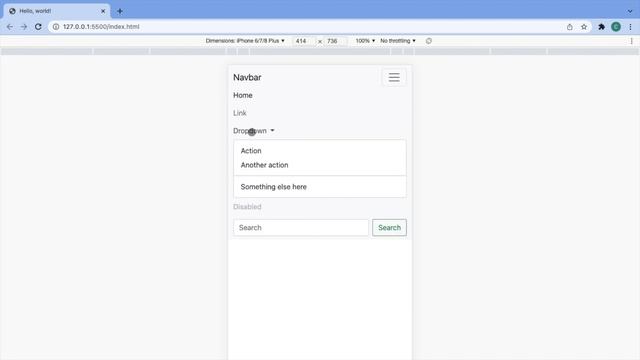Image resolution: width=640 pixels, height=360 pixels.
Task: Open the No throttling dropdown
Action: click(x=398, y=41)
